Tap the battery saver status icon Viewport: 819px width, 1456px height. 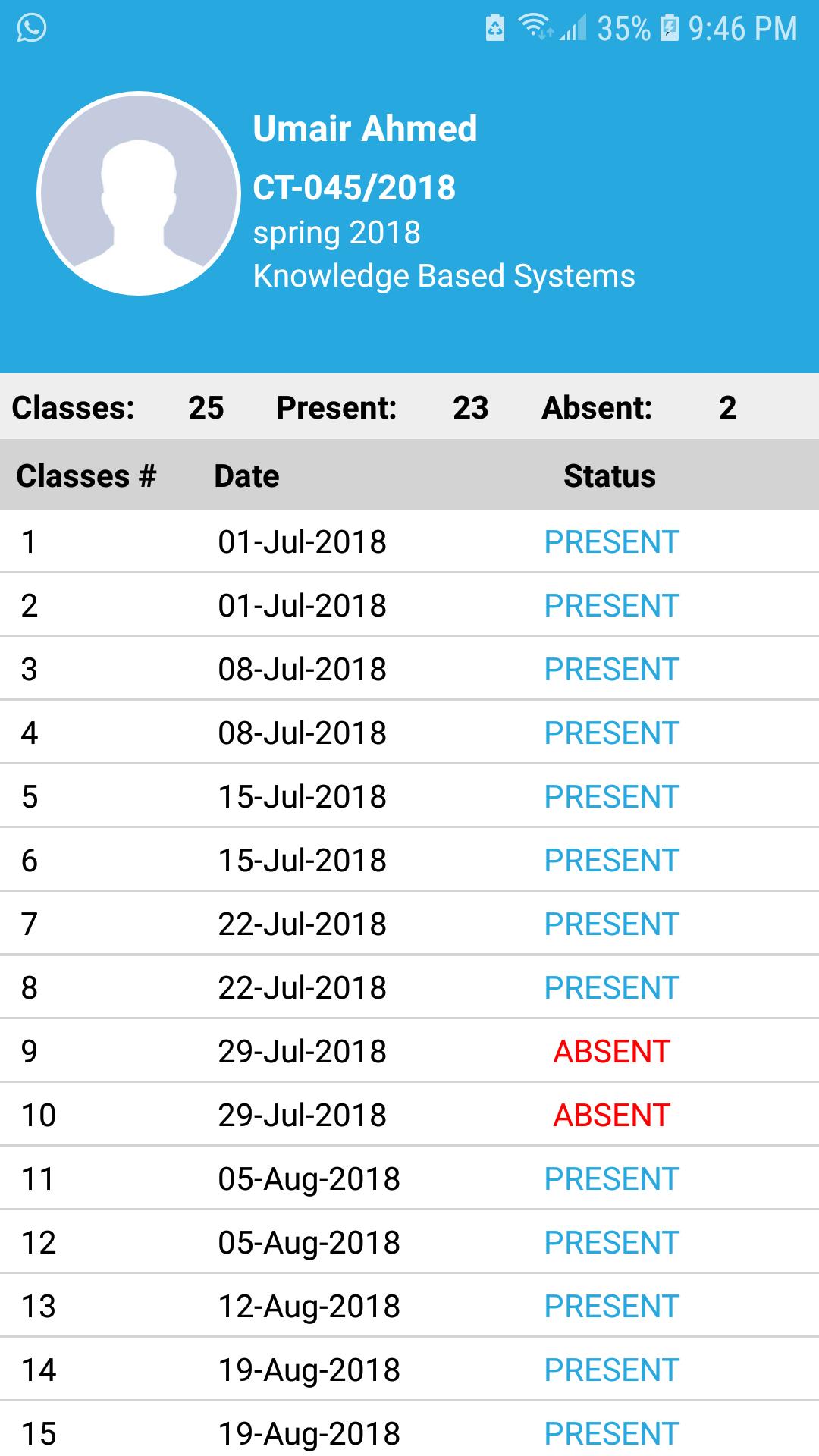point(495,28)
